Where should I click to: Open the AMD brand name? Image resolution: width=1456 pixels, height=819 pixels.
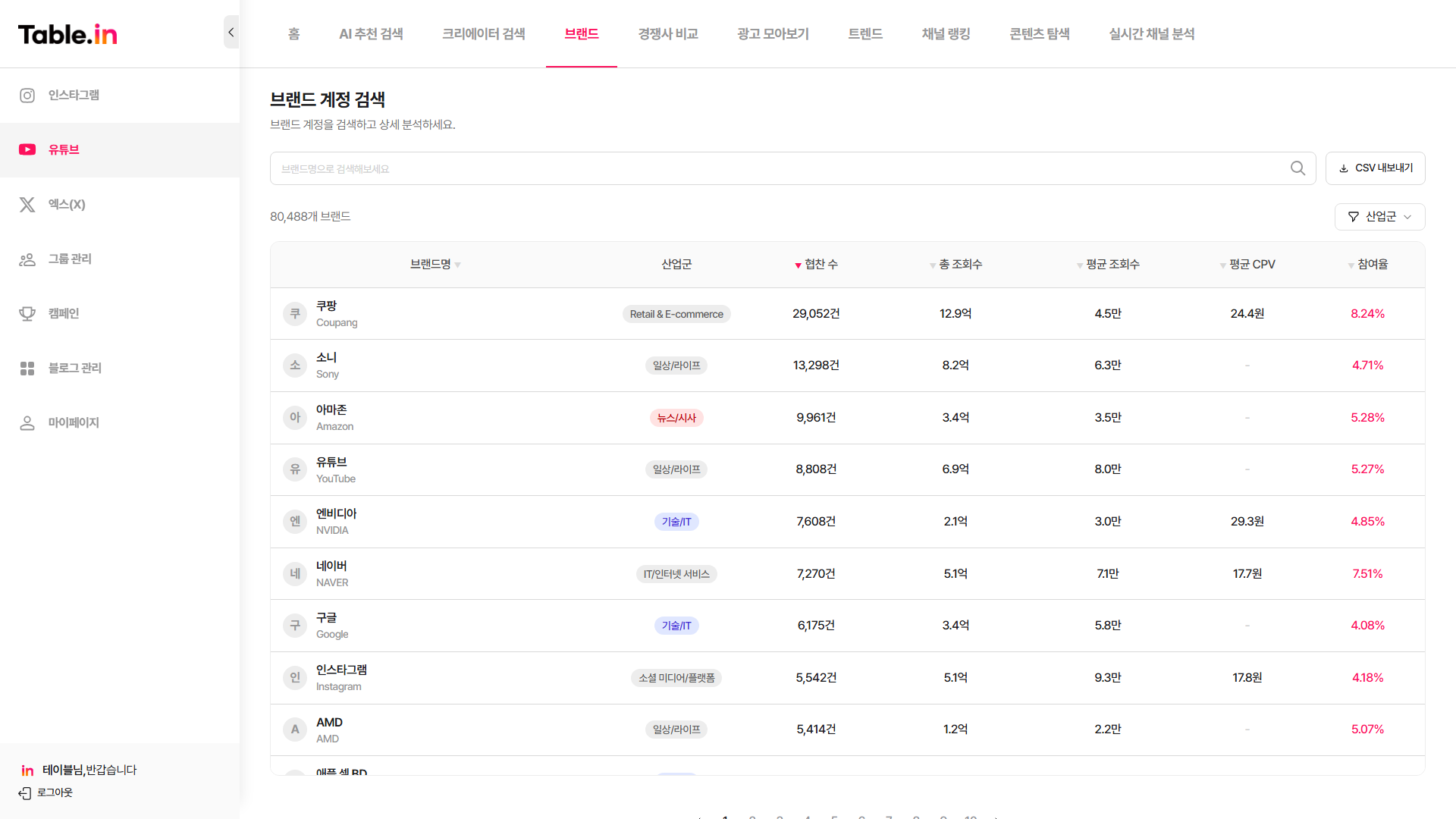[x=329, y=723]
